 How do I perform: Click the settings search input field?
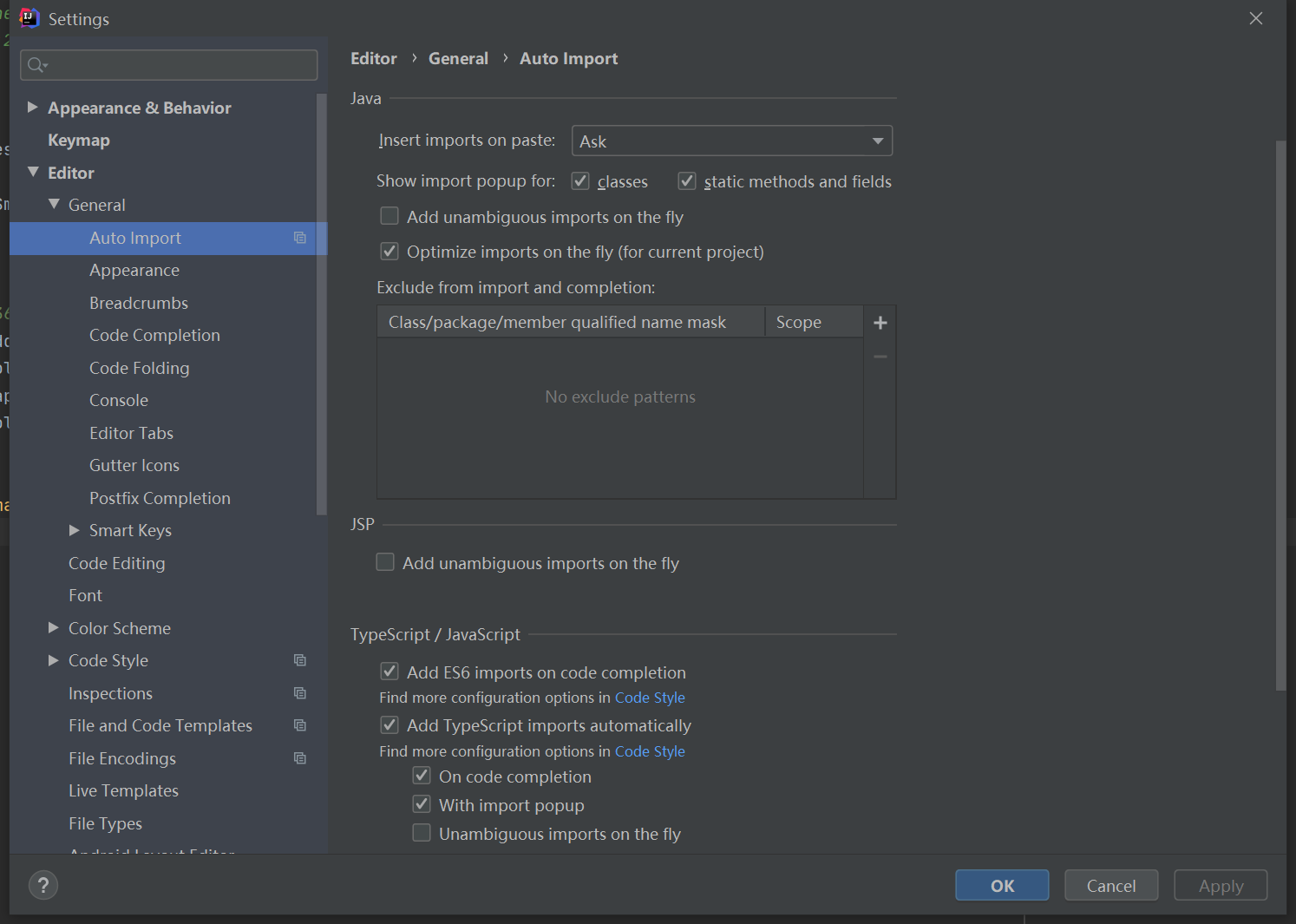click(169, 65)
